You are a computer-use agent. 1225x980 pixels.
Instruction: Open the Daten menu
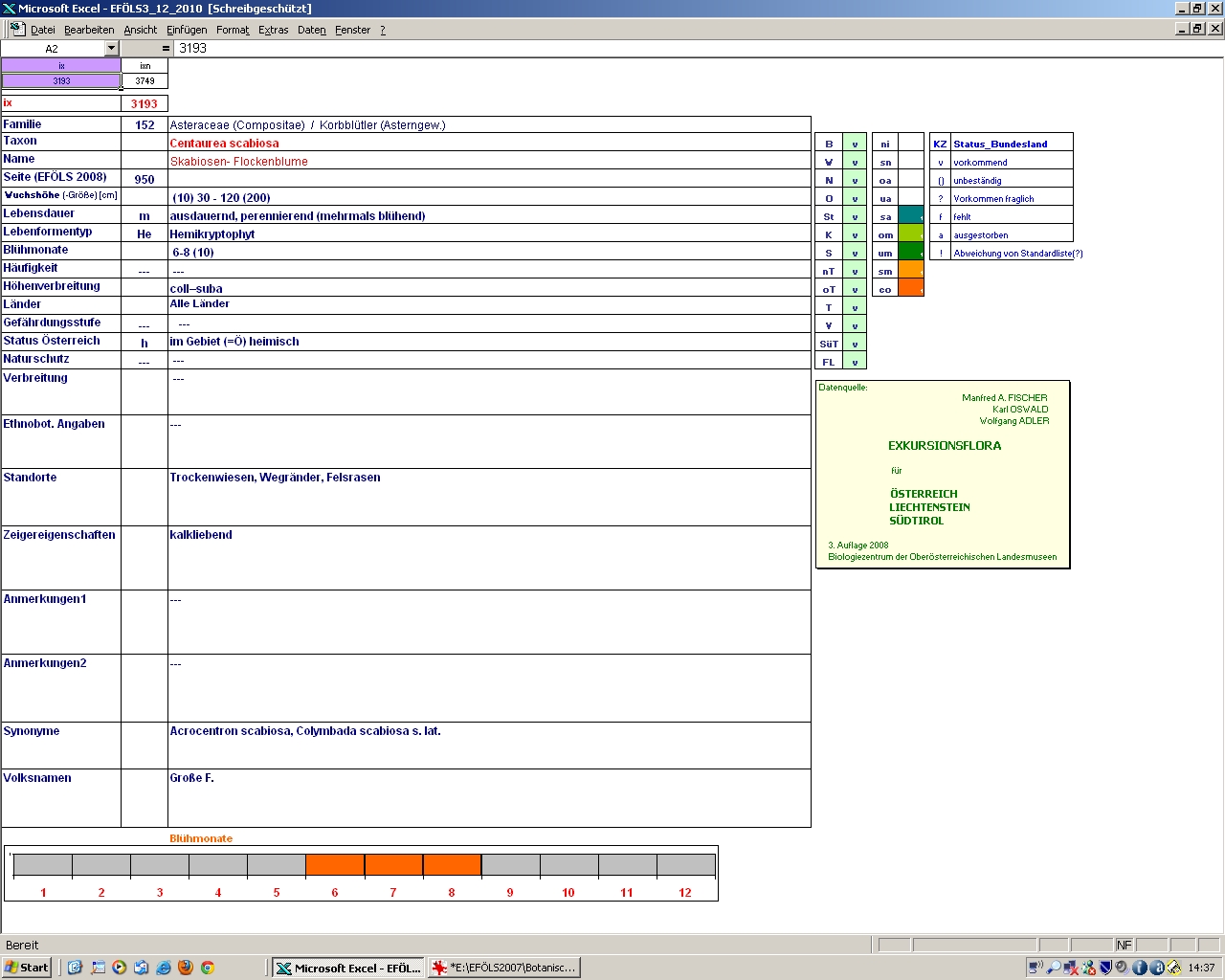click(312, 30)
